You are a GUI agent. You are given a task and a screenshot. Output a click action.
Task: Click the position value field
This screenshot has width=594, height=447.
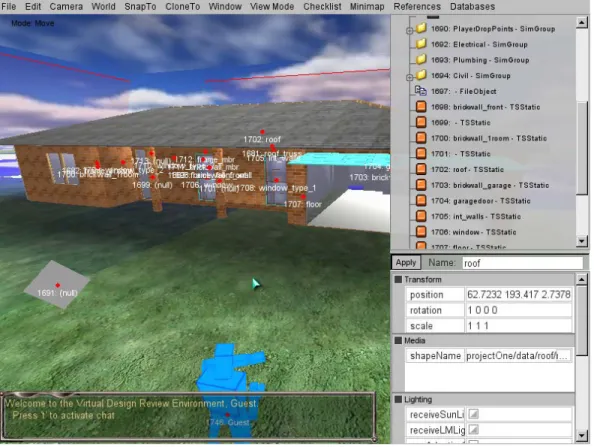(519, 294)
